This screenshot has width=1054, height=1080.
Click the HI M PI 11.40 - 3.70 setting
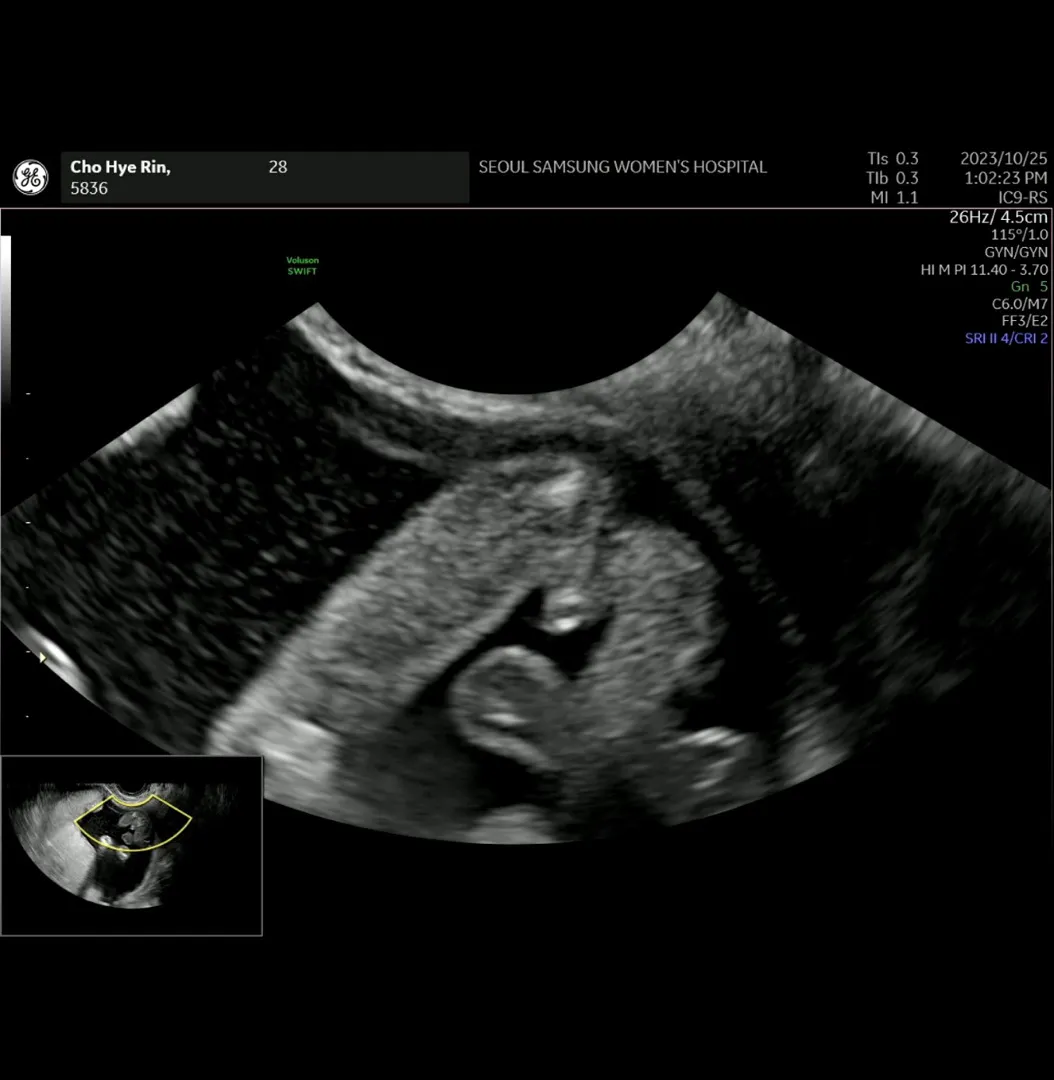click(x=984, y=269)
